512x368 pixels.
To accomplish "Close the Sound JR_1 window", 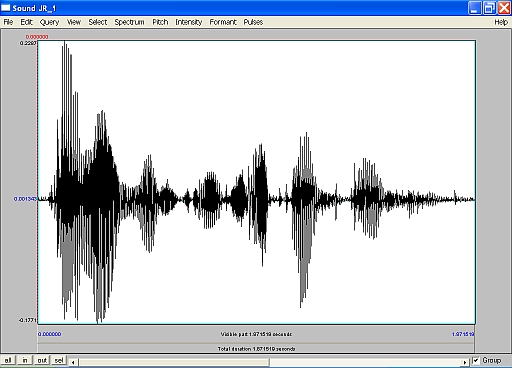I will [x=504, y=8].
